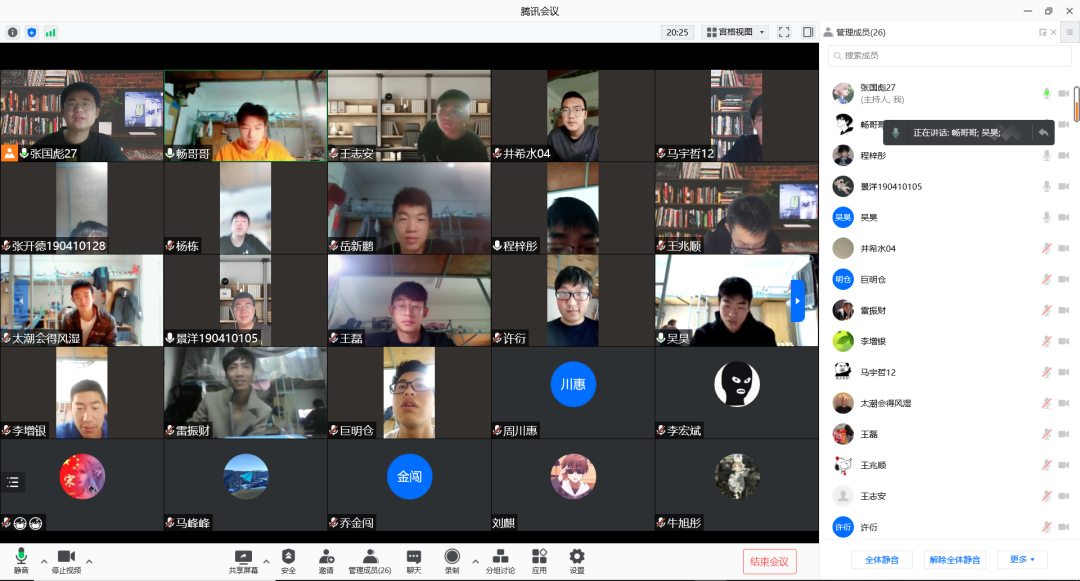Open Breakout Rooms (分组讨论) icon

pyautogui.click(x=500, y=557)
